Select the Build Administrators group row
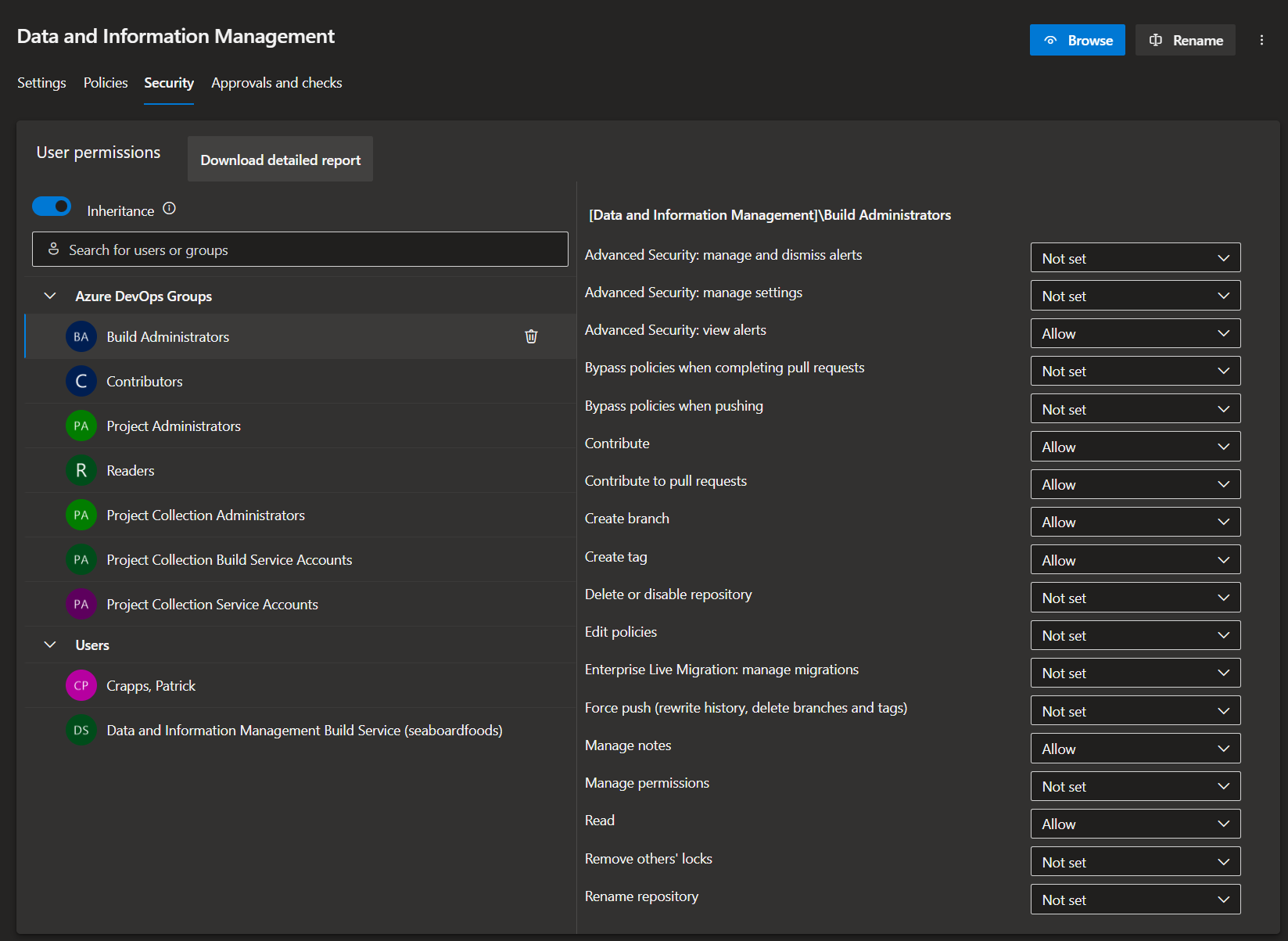1288x941 pixels. pyautogui.click(x=300, y=336)
